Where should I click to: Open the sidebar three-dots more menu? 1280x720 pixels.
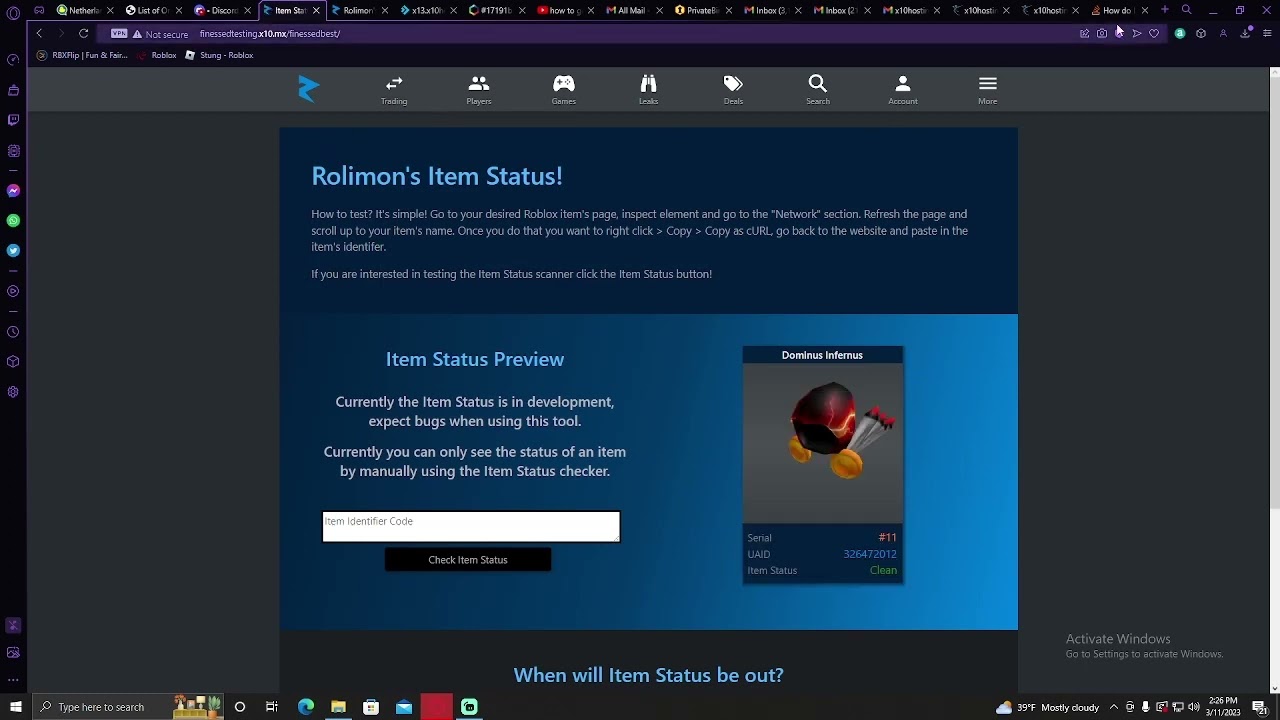(13, 680)
